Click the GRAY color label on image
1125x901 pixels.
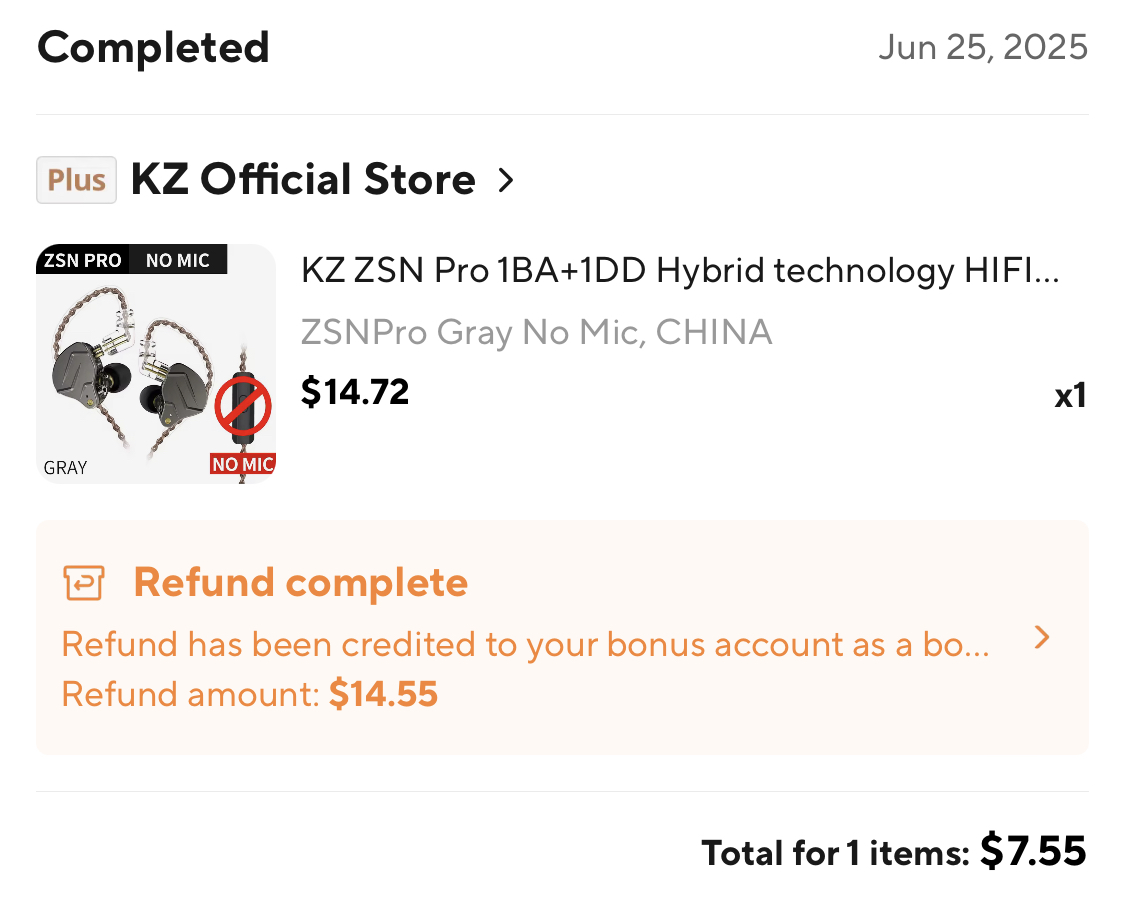[x=65, y=467]
